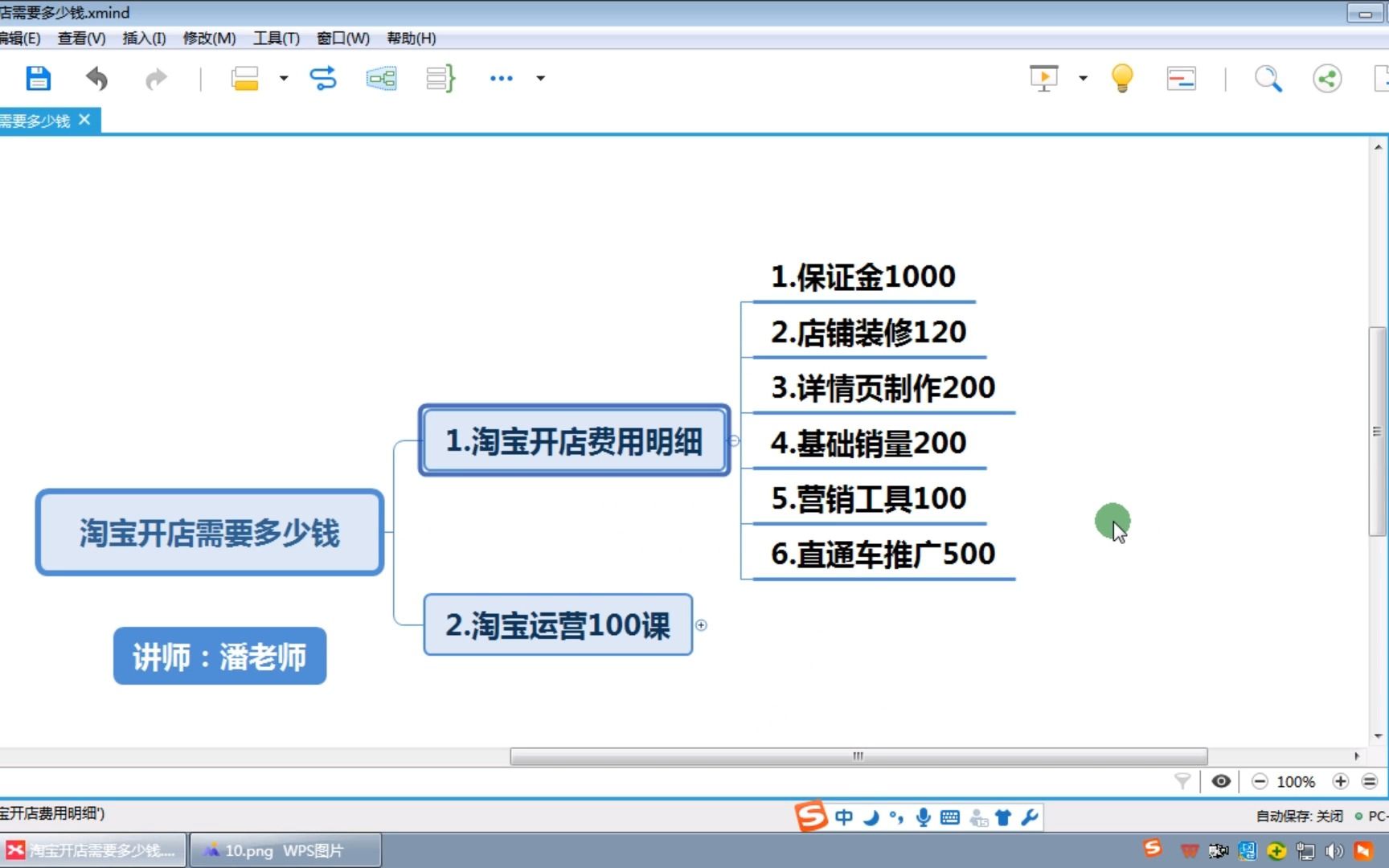The height and width of the screenshot is (868, 1389).
Task: Open the Gantt chart view icon
Action: coord(1181,78)
